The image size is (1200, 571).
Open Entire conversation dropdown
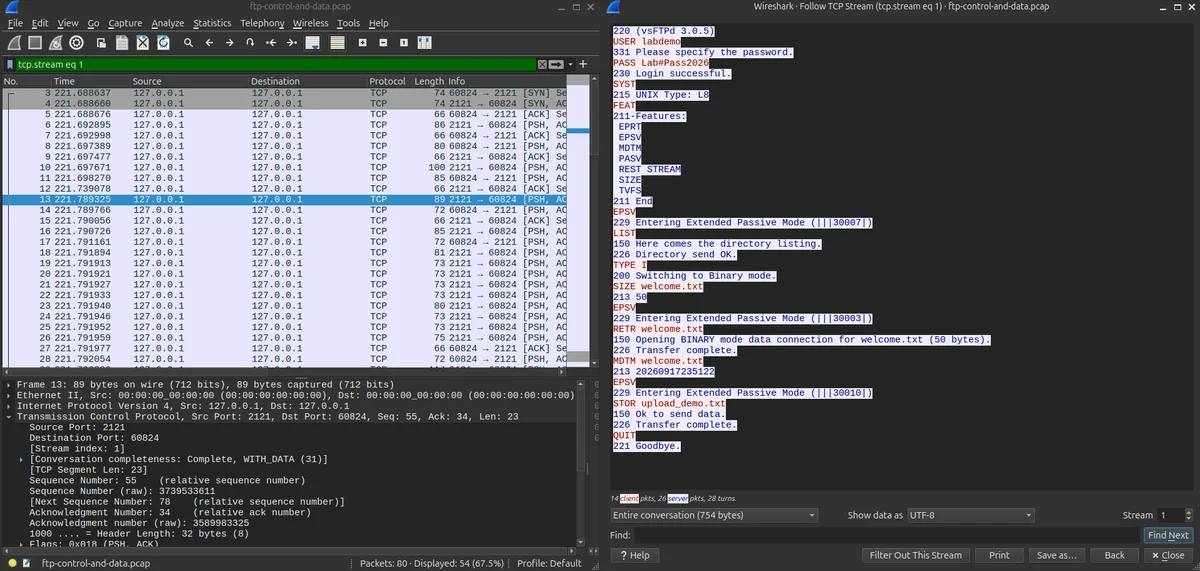click(714, 515)
